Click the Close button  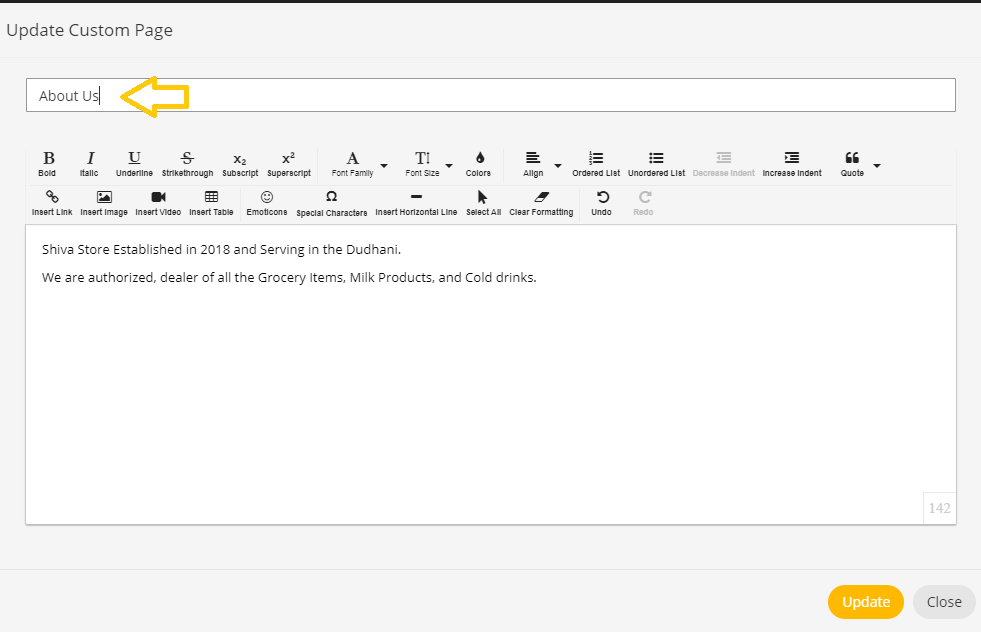coord(944,602)
